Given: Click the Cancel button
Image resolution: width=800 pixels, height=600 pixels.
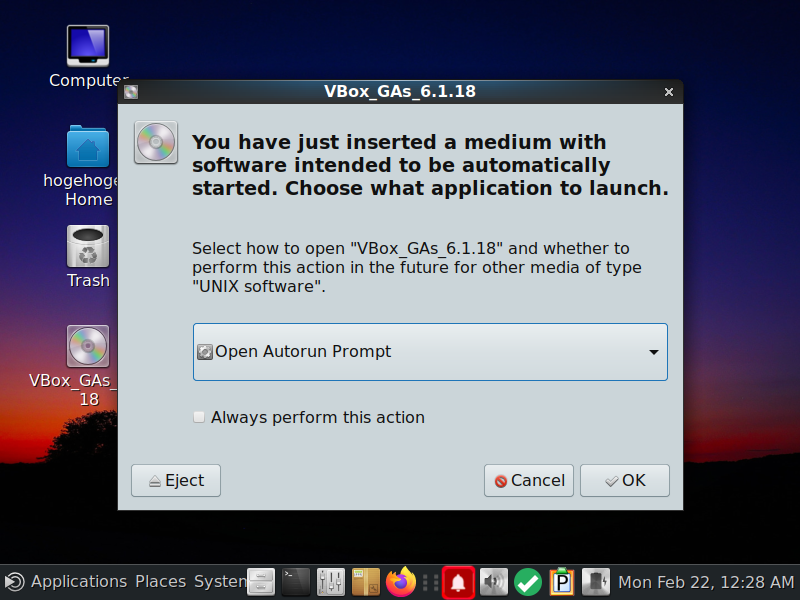Looking at the screenshot, I should (x=529, y=481).
